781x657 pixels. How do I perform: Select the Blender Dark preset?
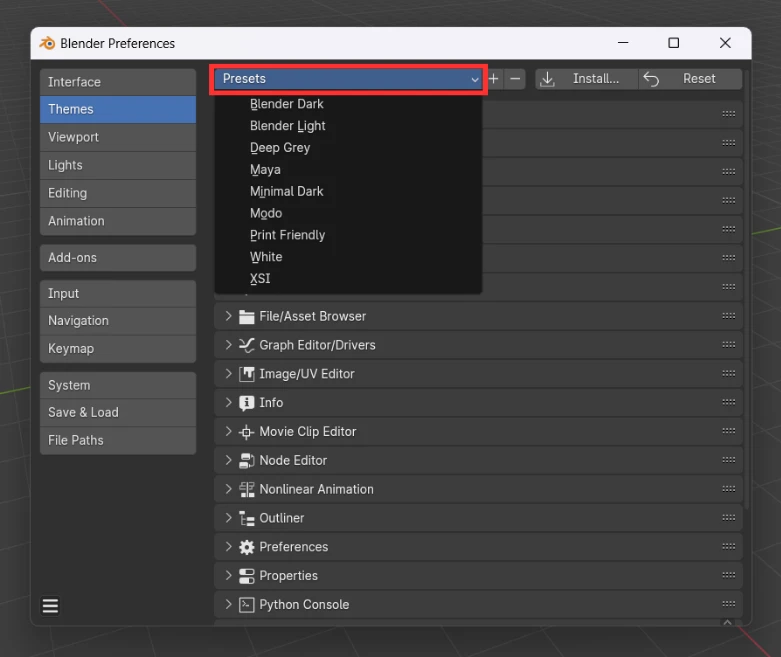click(348, 104)
